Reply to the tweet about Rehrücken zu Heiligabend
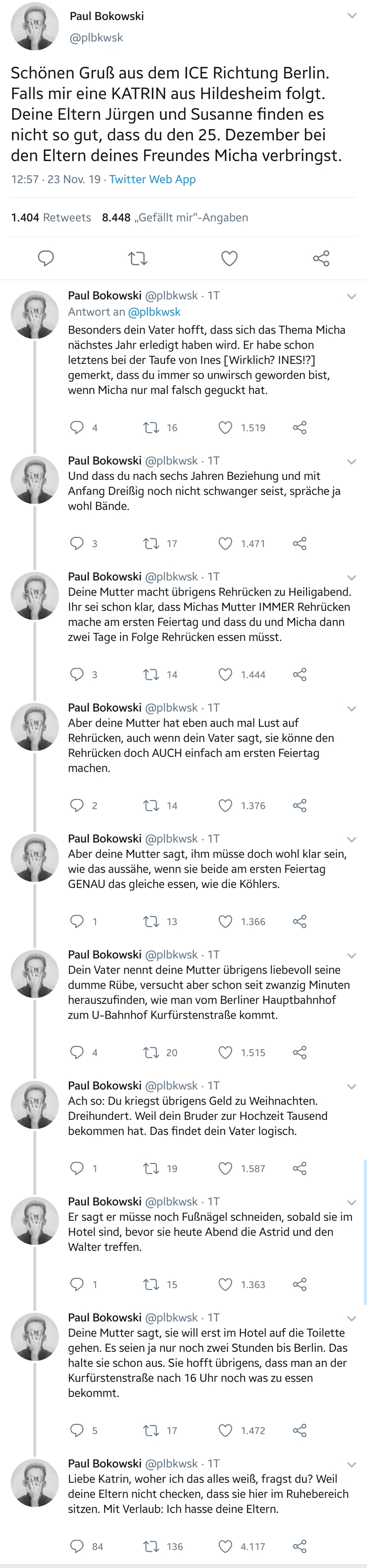The width and height of the screenshot is (367, 1568). pos(77,675)
